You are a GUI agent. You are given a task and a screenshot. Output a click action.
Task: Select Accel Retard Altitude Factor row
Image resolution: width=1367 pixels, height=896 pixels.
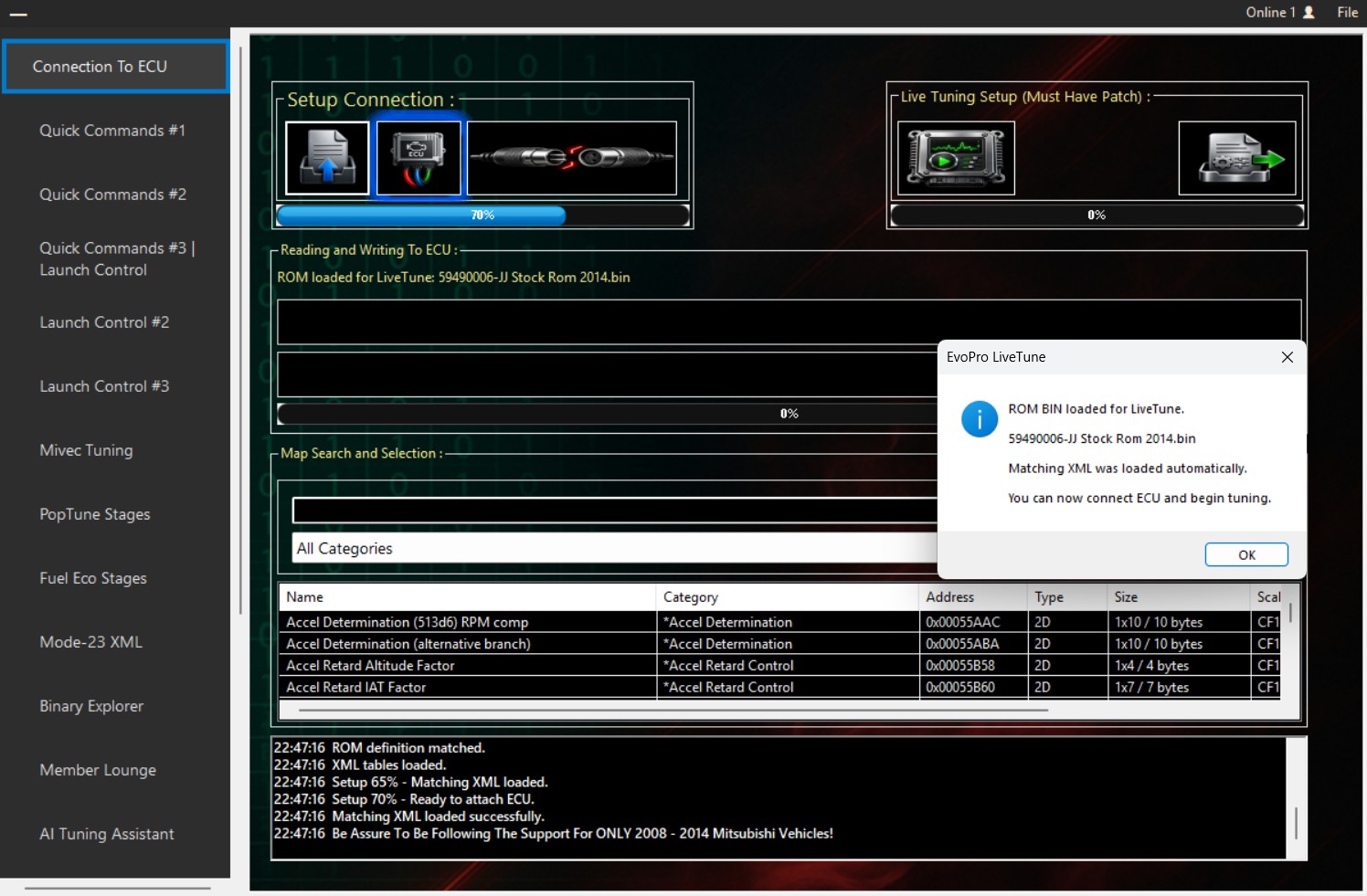point(779,666)
